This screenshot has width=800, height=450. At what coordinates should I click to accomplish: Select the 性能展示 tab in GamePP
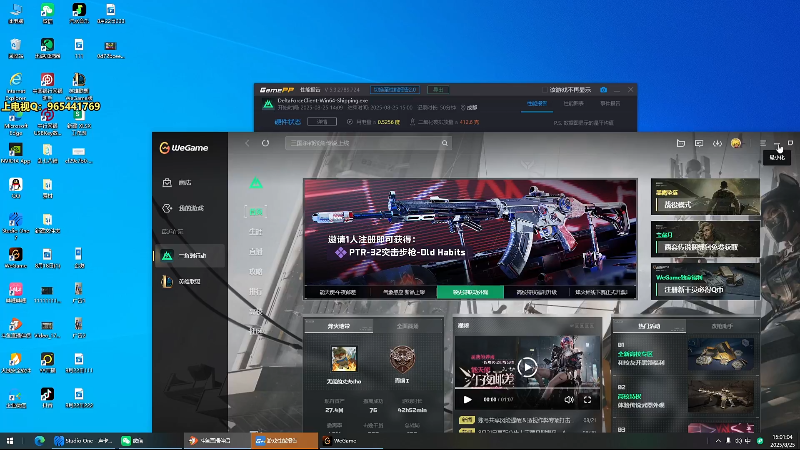537,104
